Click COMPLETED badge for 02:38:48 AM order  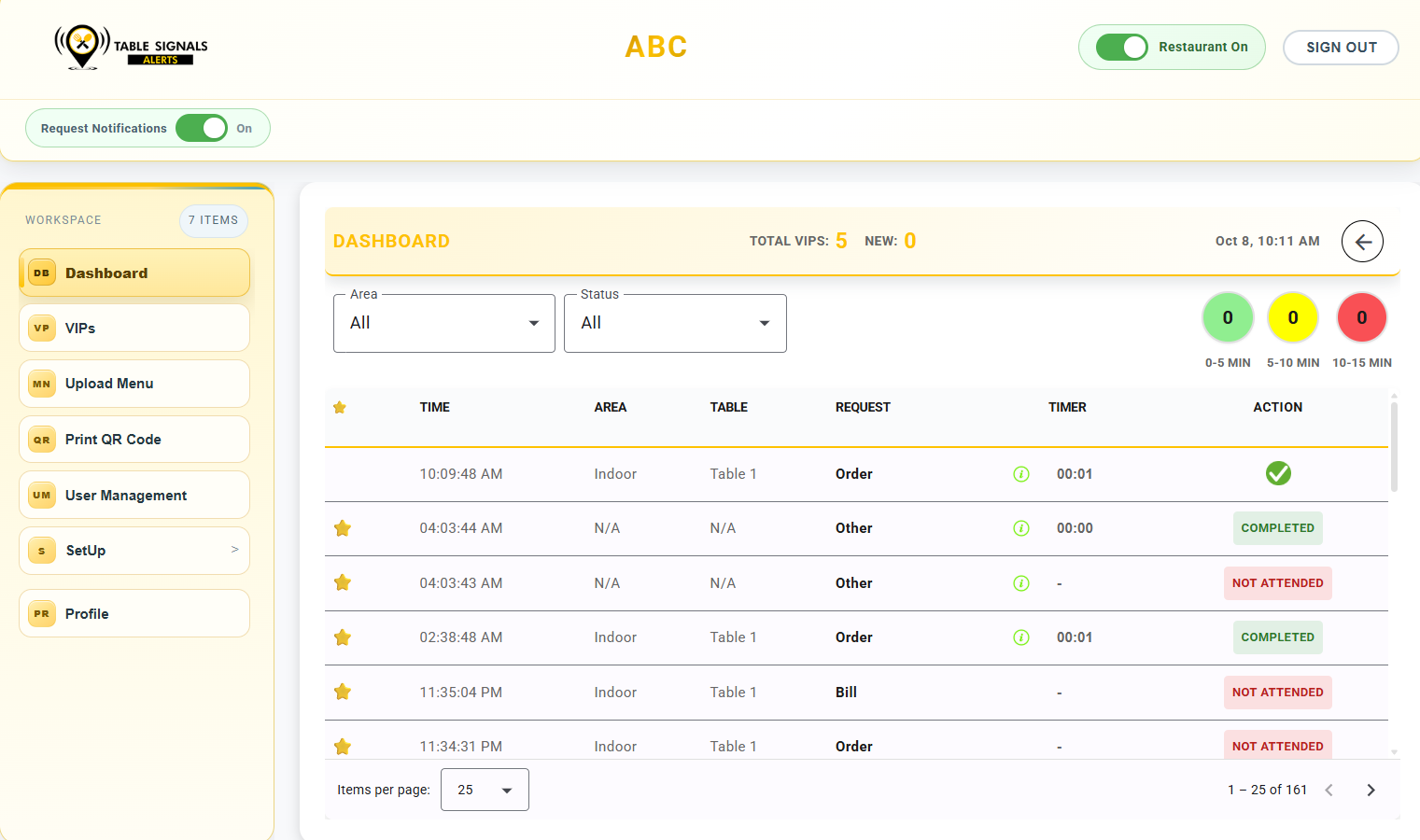[1277, 637]
